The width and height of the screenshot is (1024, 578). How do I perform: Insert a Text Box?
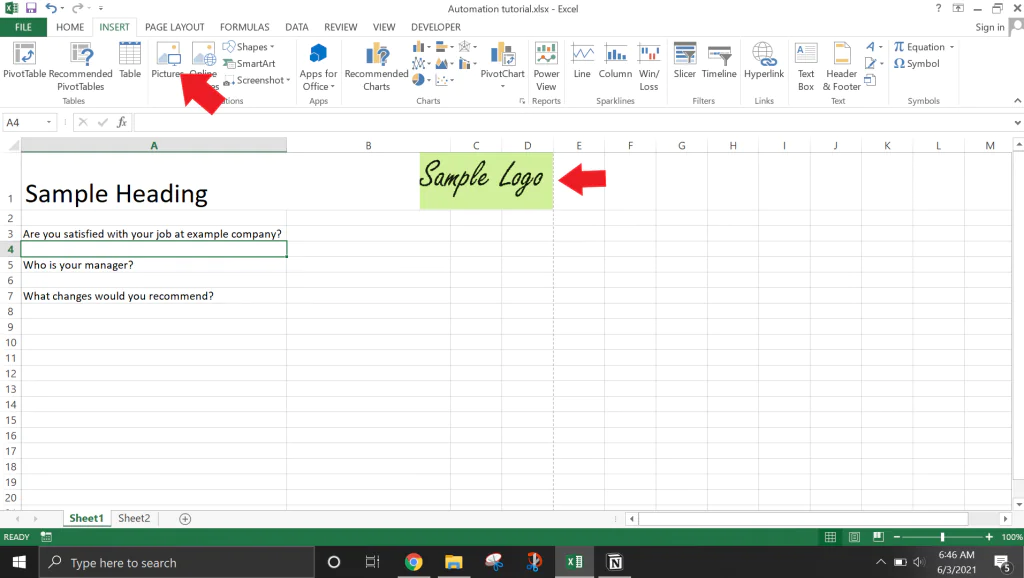click(x=806, y=66)
